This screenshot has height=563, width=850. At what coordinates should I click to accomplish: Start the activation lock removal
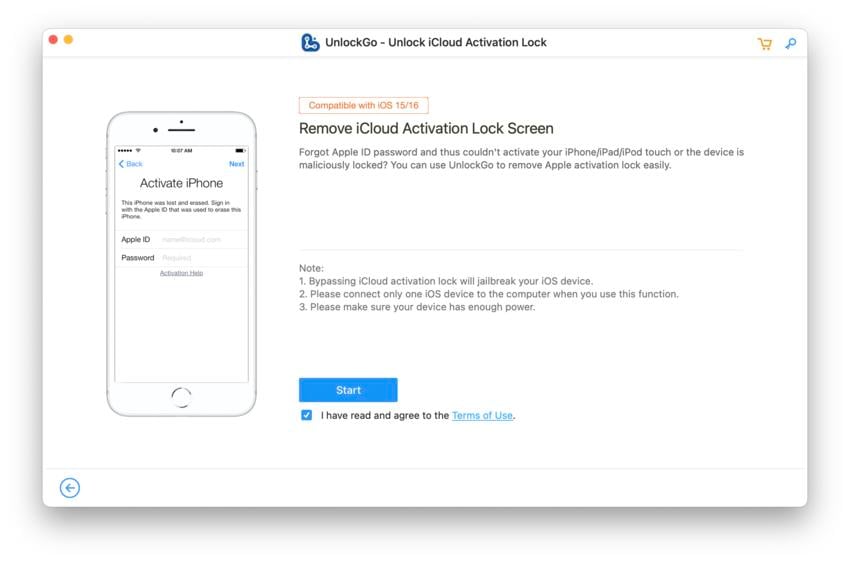[x=348, y=390]
